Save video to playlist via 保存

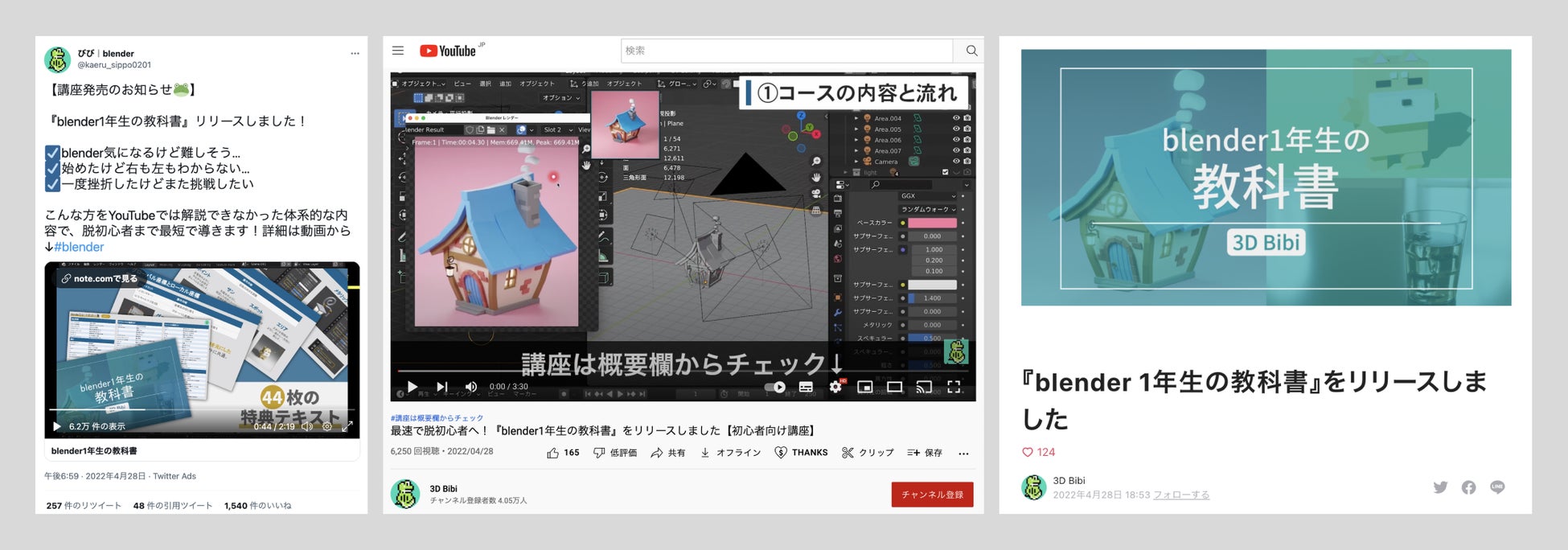tap(925, 453)
